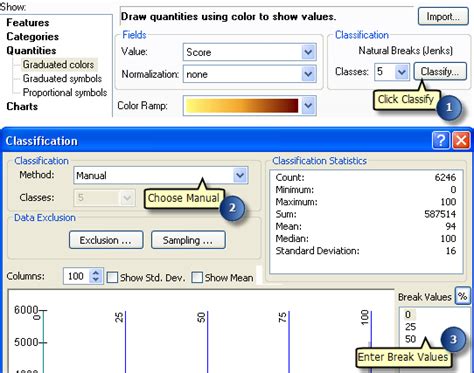
Task: Toggle the % break values button
Action: 462,296
